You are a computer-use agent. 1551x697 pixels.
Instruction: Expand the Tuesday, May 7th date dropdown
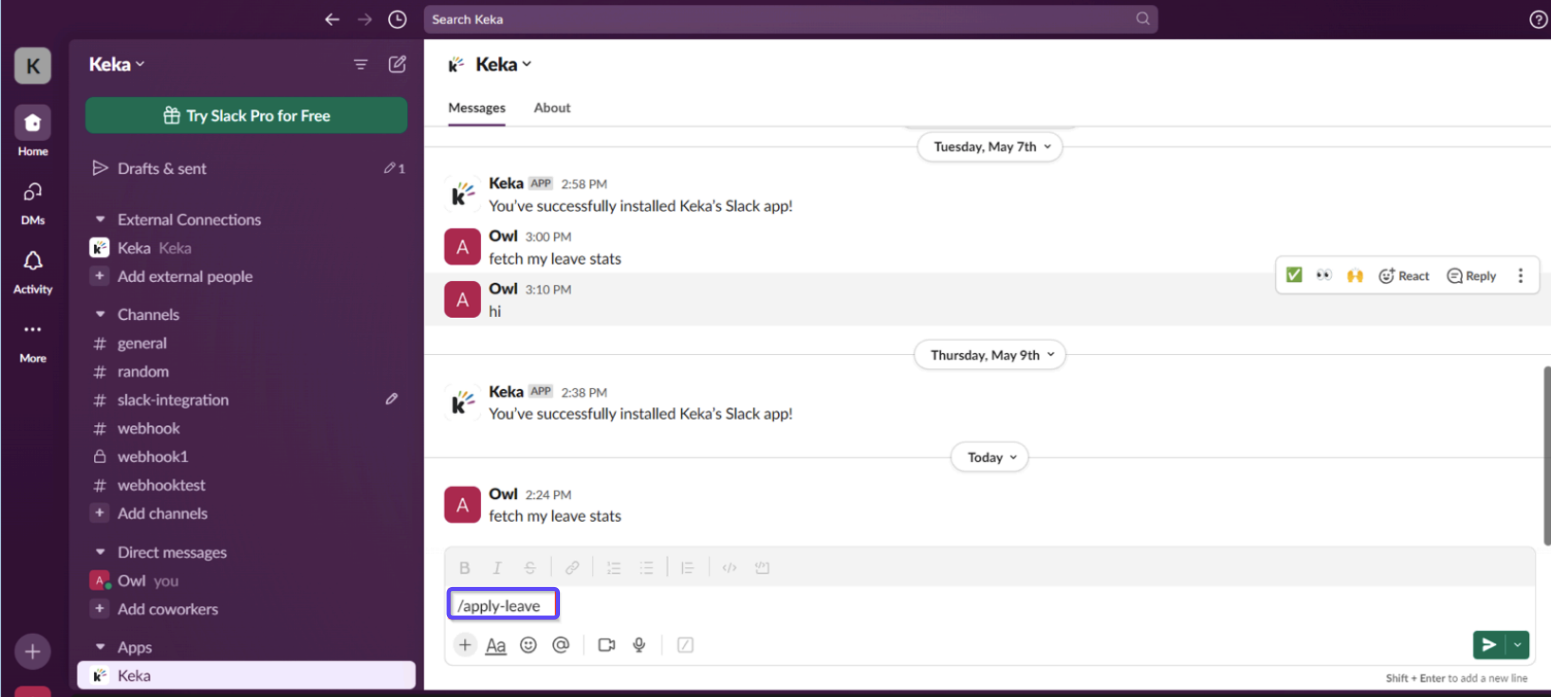(990, 146)
